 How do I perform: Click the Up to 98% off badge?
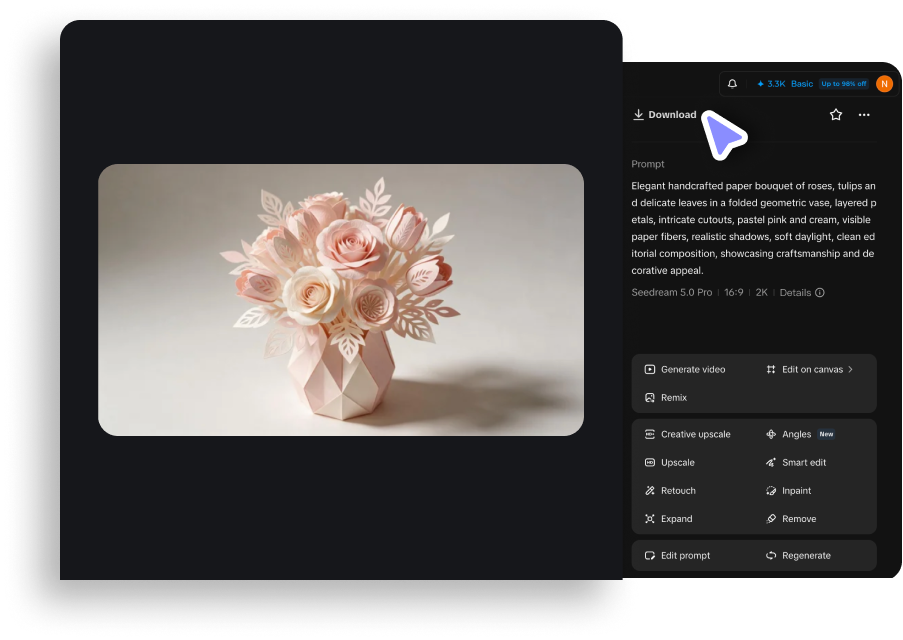pyautogui.click(x=844, y=84)
